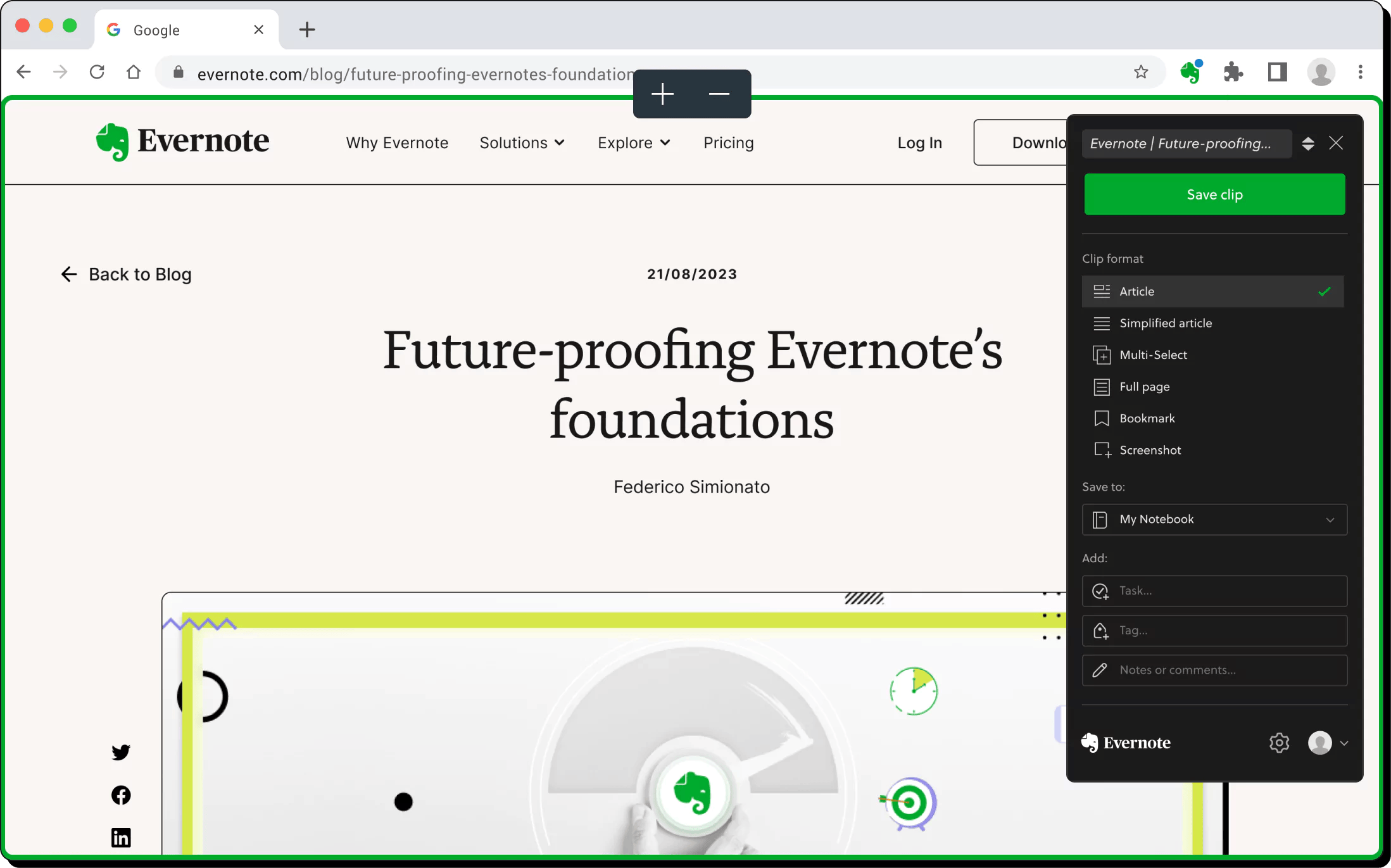Select the Bookmark clip format icon

coord(1102,418)
